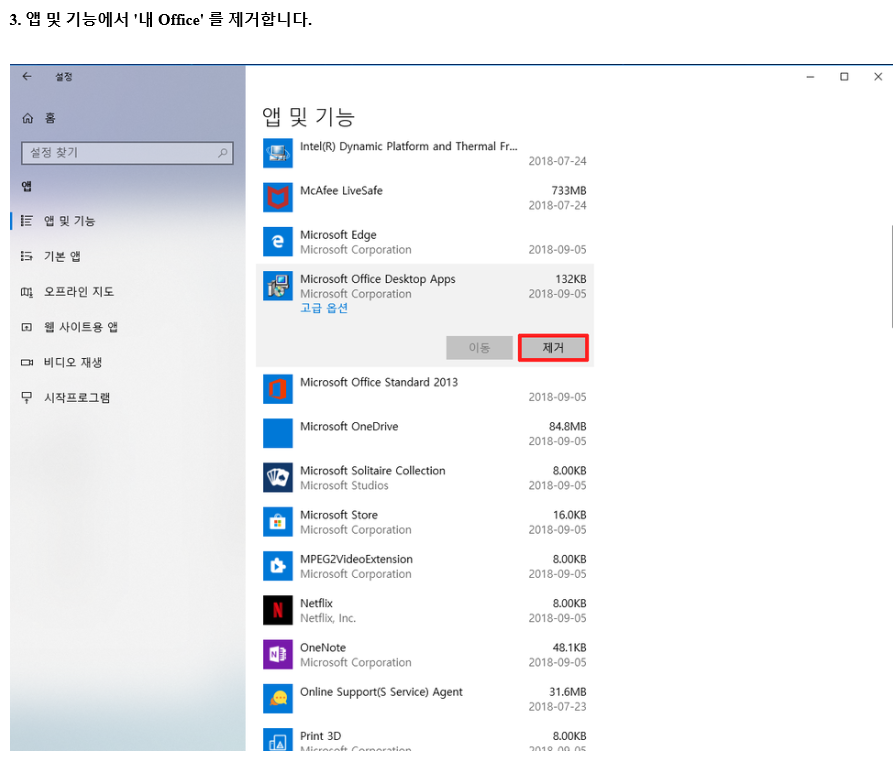Click the 이동 move button
This screenshot has width=893, height=767.
pos(479,347)
